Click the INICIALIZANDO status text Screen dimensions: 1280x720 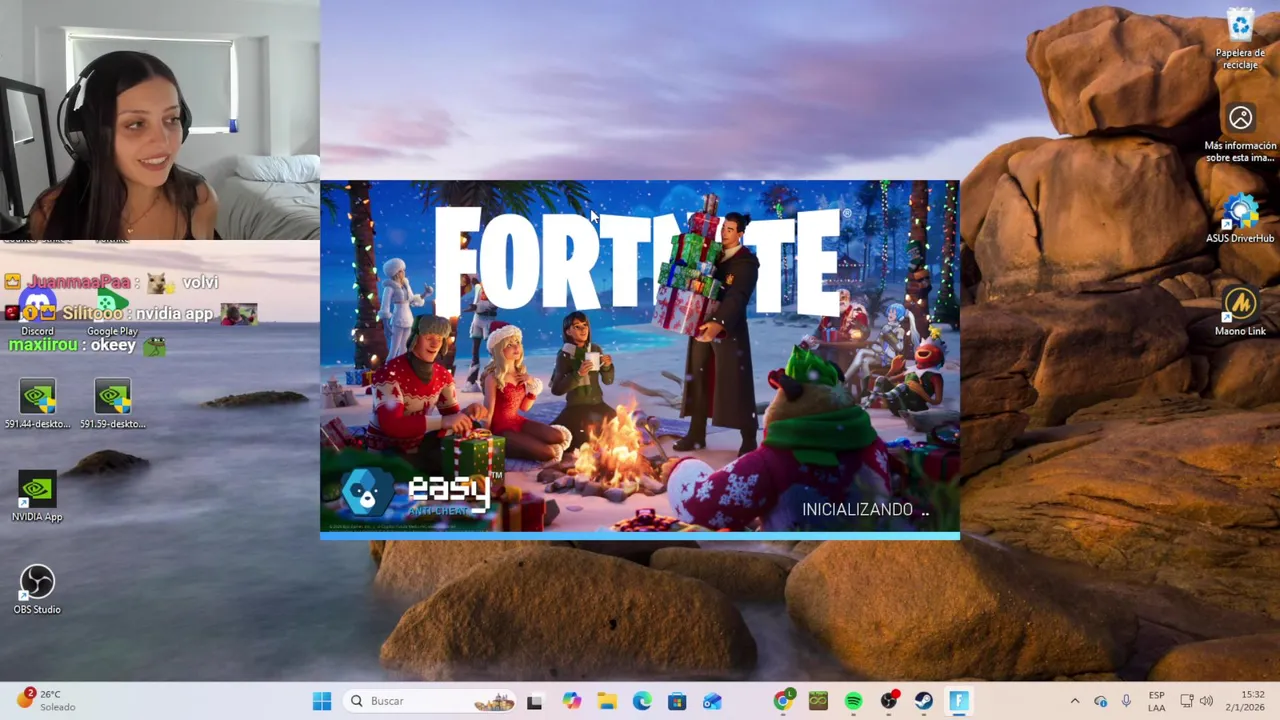(x=865, y=510)
